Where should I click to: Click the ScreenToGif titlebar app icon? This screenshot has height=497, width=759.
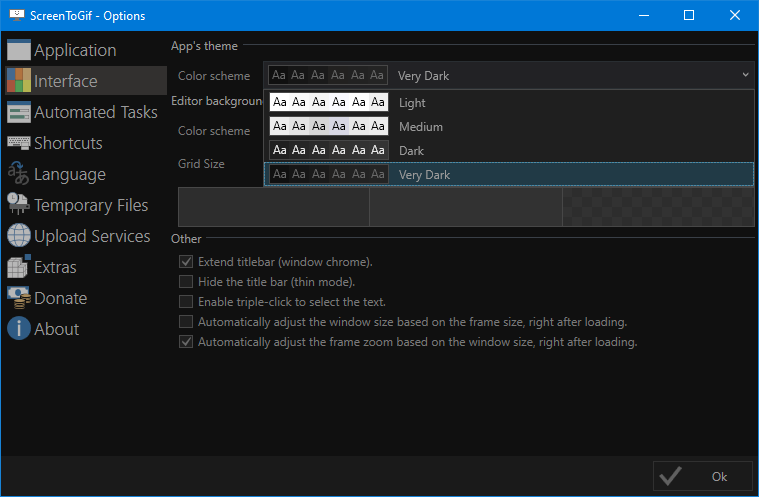17,15
